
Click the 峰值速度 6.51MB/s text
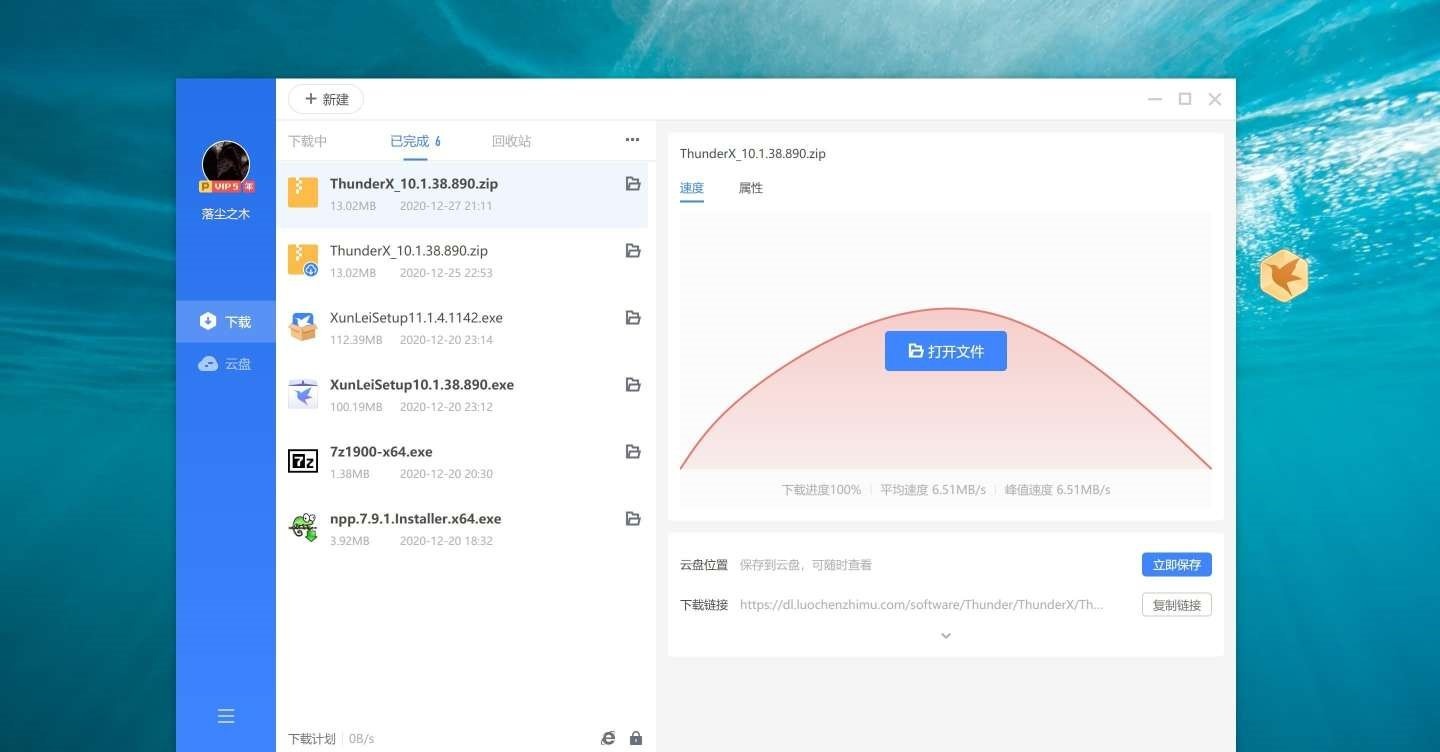pyautogui.click(x=1058, y=490)
